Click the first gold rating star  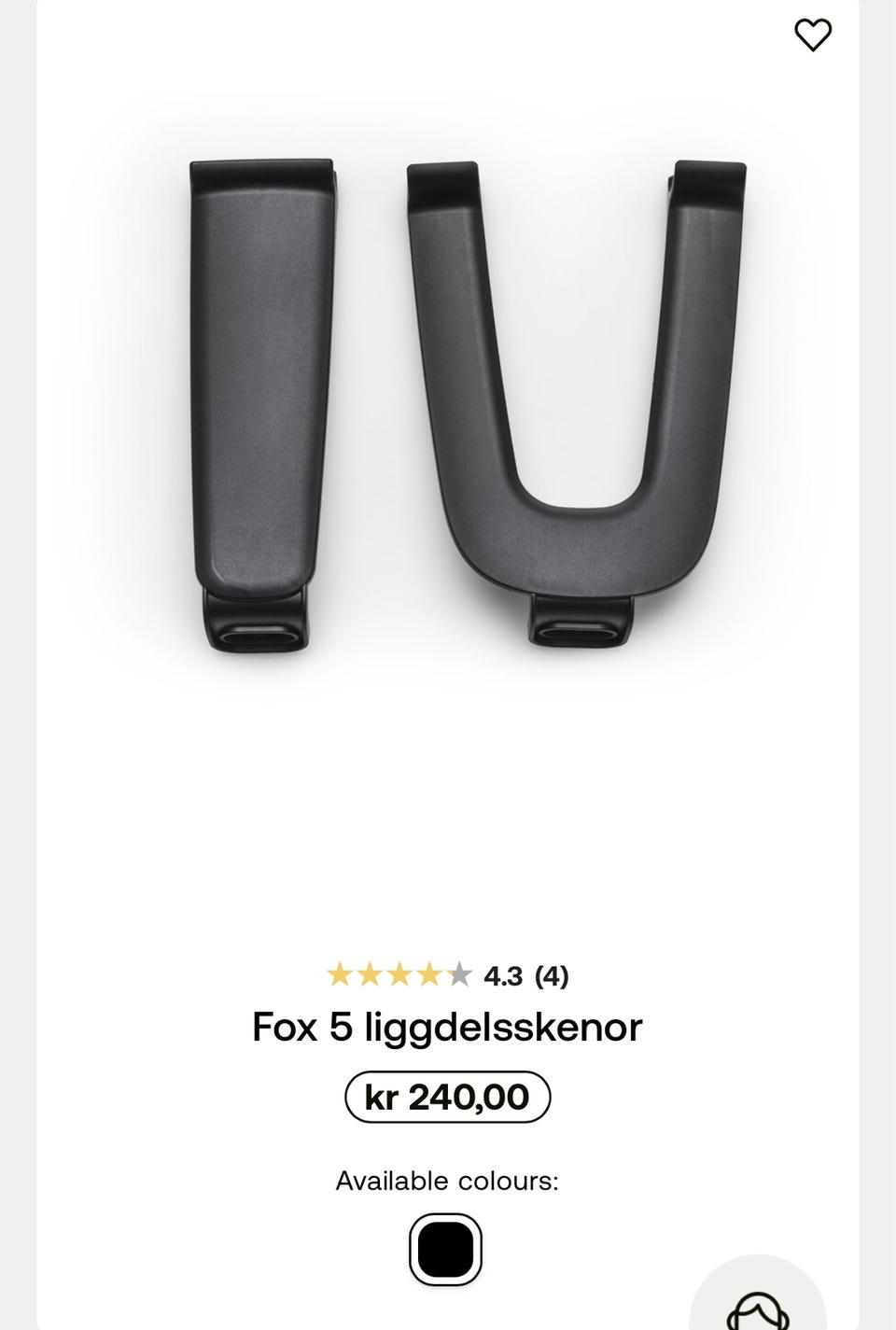point(340,975)
